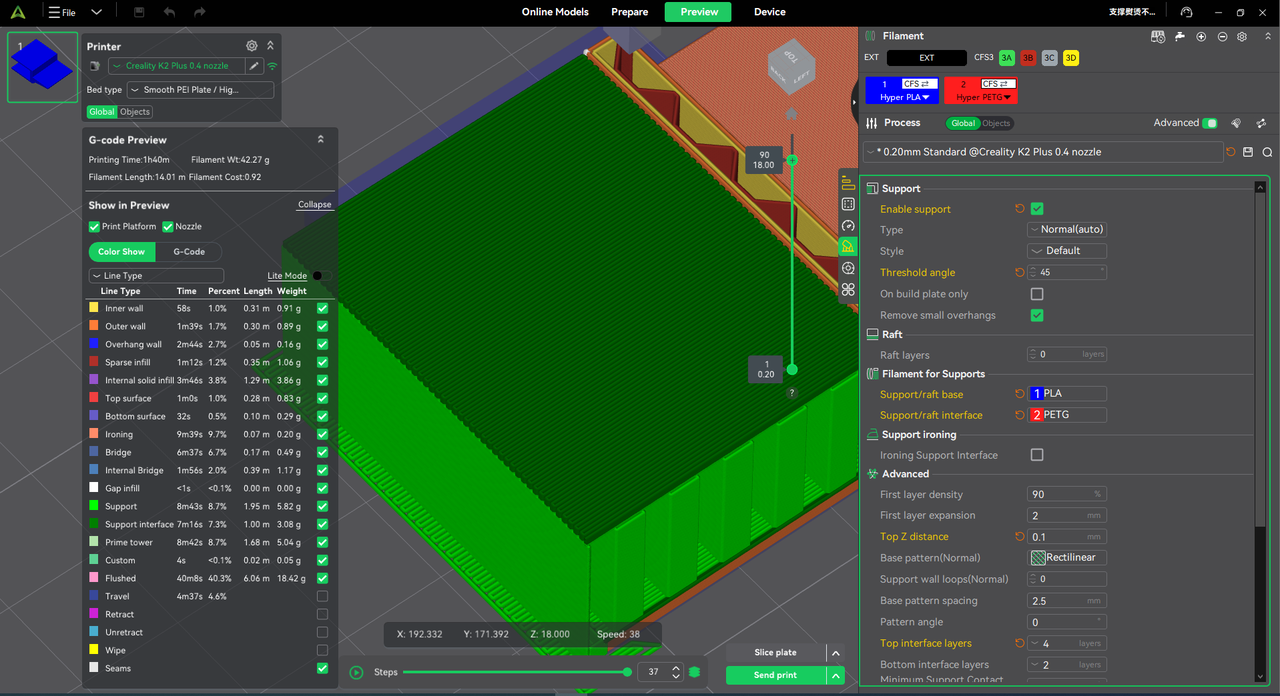Click the add filament plus icon
Image resolution: width=1280 pixels, height=696 pixels.
(x=1201, y=36)
